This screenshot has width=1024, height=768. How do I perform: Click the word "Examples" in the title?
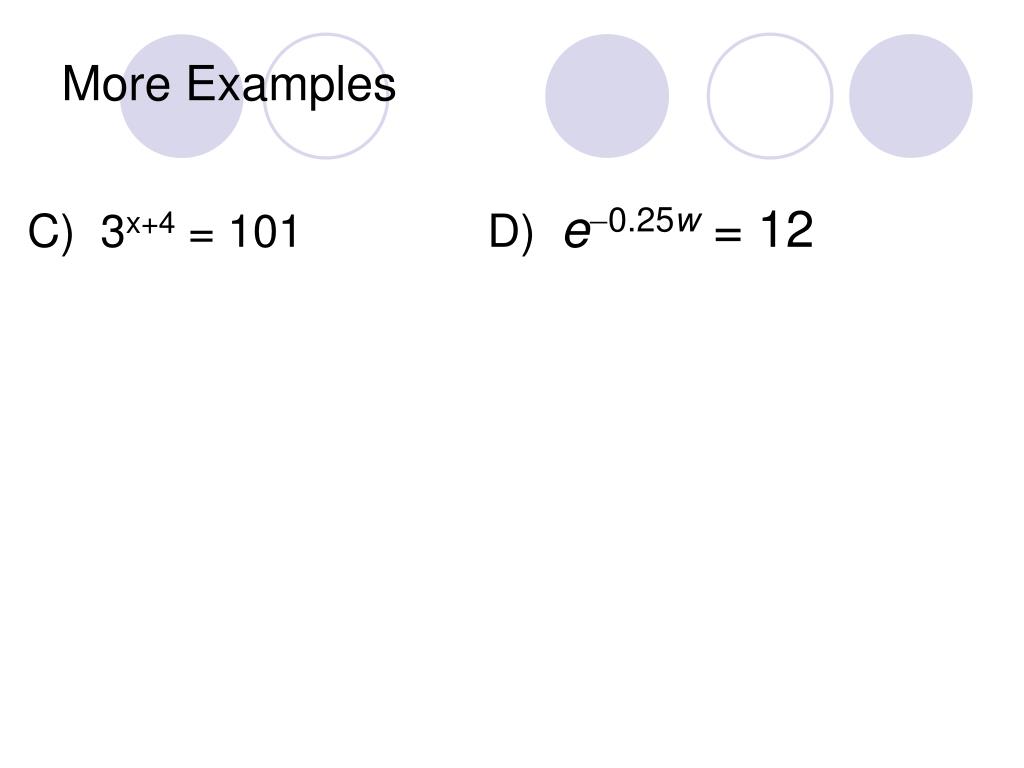pyautogui.click(x=291, y=86)
